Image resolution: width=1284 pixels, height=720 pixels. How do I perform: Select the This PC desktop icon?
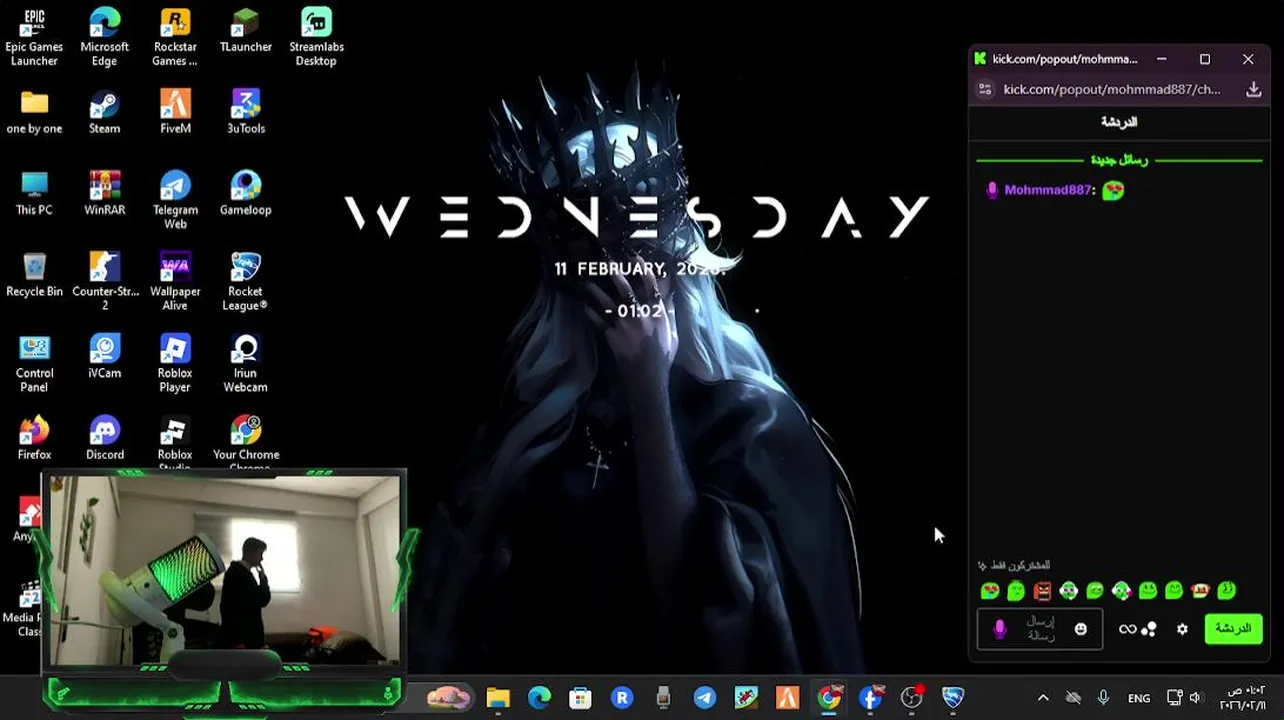34,193
